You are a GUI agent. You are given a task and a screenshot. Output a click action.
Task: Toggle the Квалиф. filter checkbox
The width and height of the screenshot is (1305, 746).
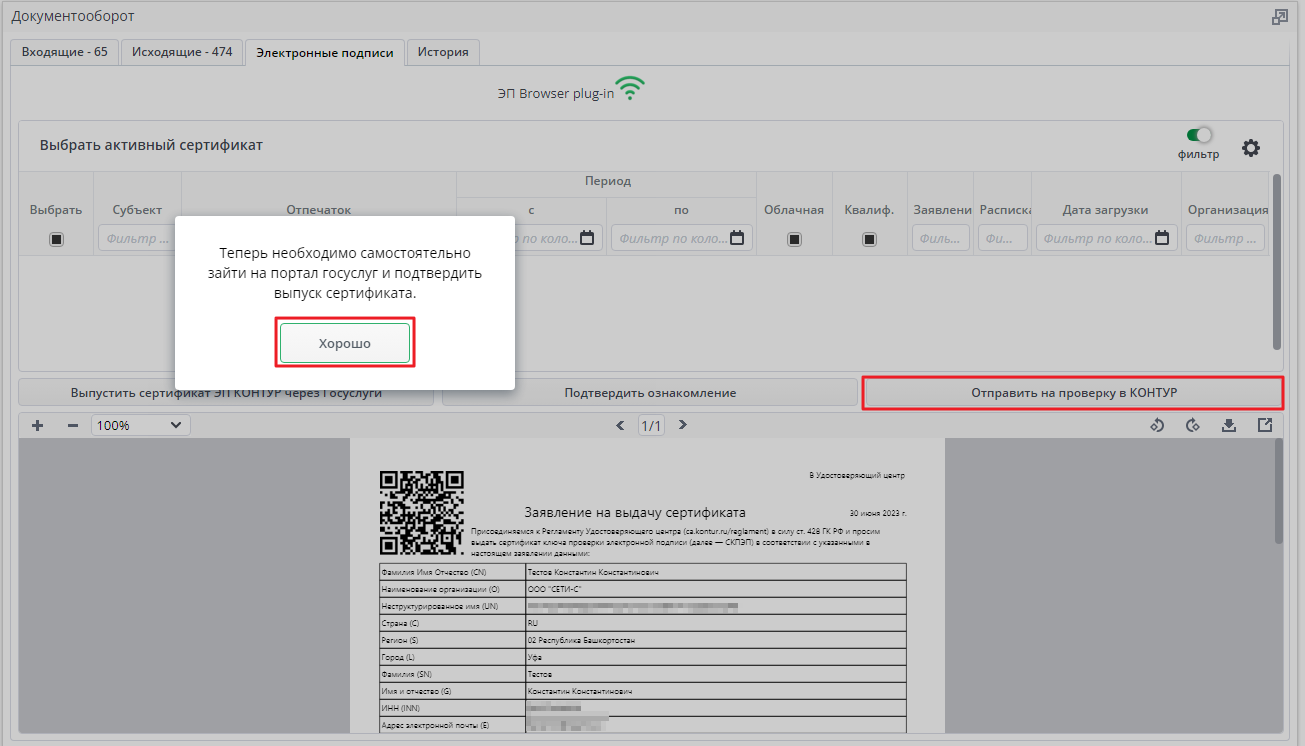[869, 239]
